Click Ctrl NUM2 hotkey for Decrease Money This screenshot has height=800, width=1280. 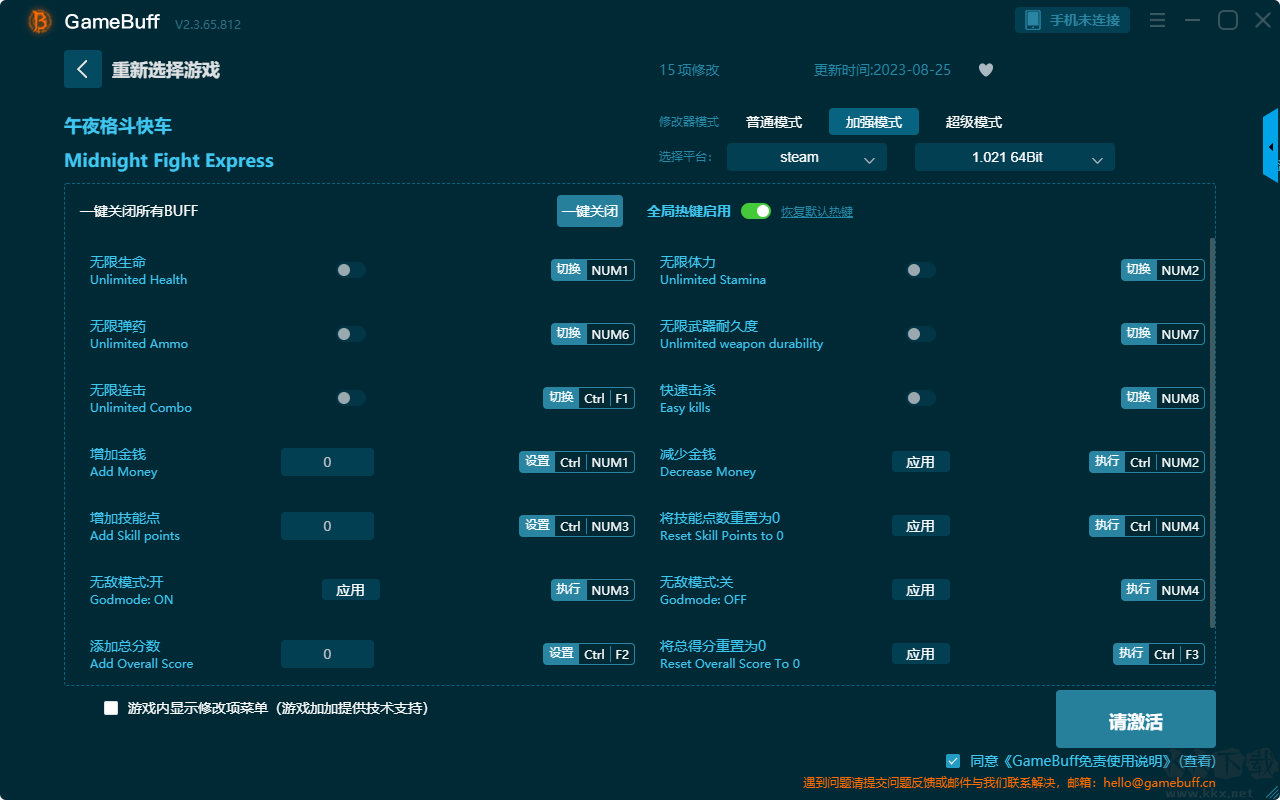(x=1147, y=462)
